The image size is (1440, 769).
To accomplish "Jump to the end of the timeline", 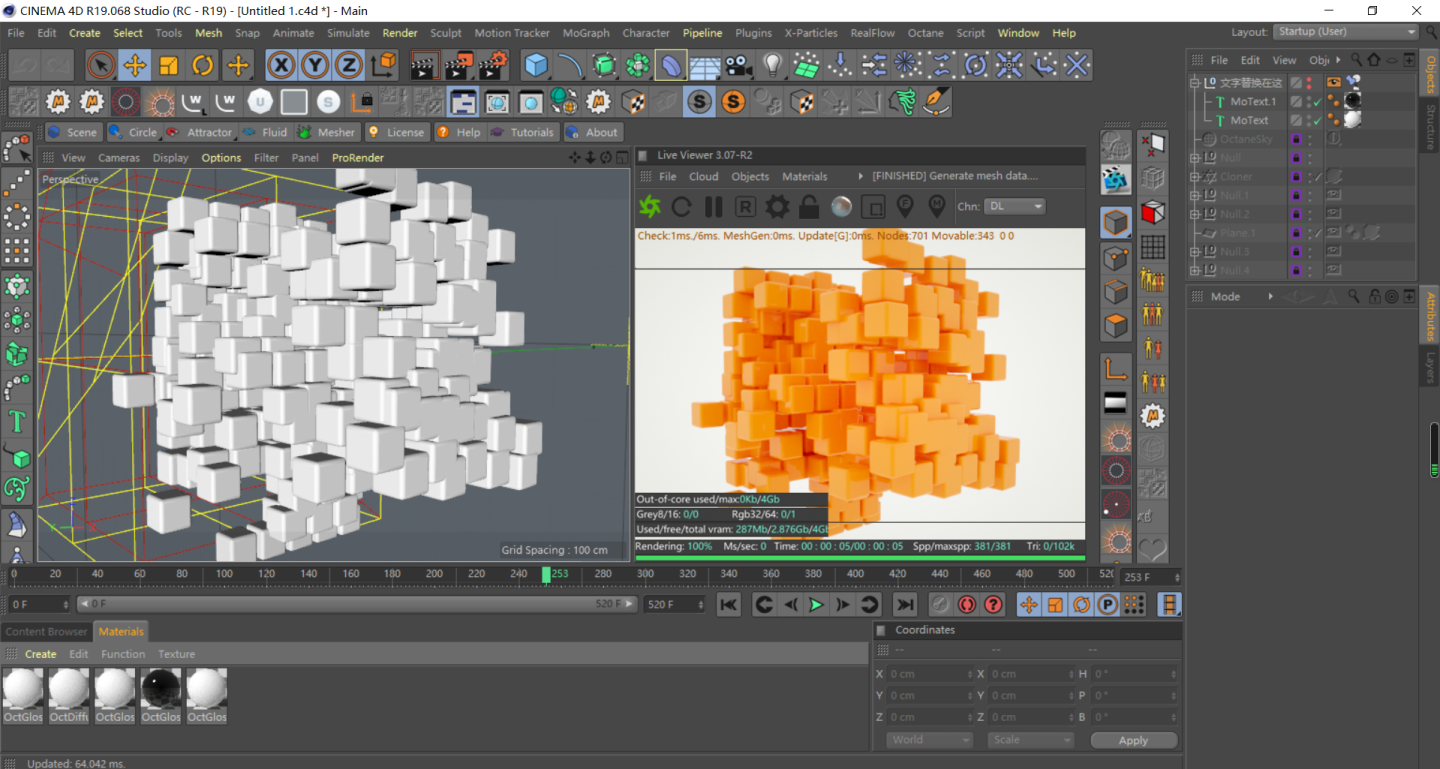I will [x=905, y=604].
